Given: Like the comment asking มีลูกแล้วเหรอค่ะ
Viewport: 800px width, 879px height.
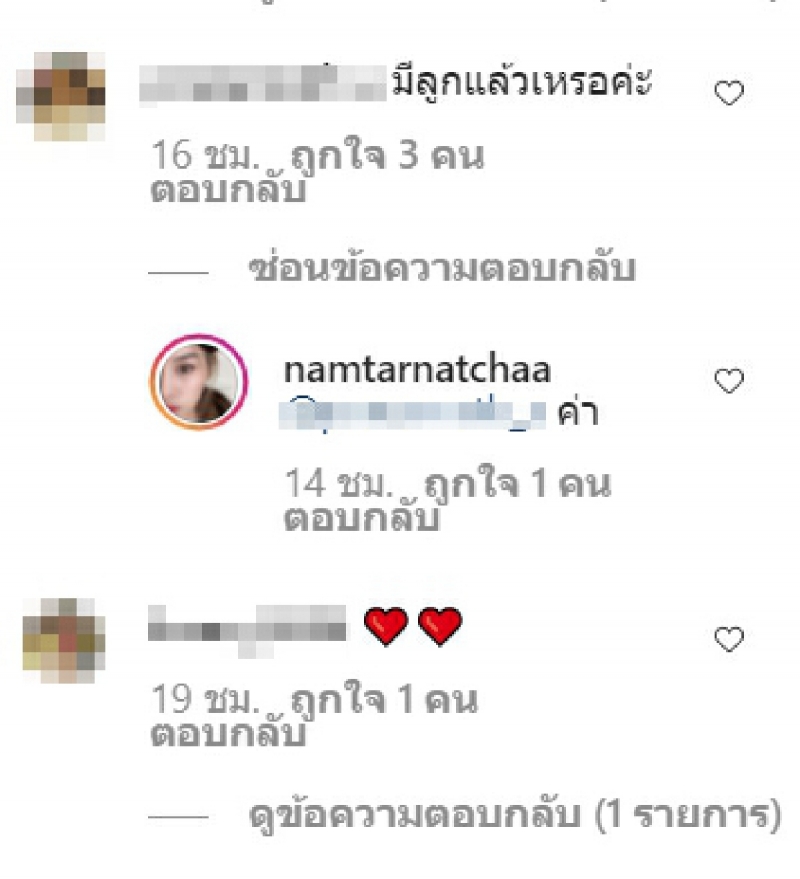Looking at the screenshot, I should click(729, 93).
